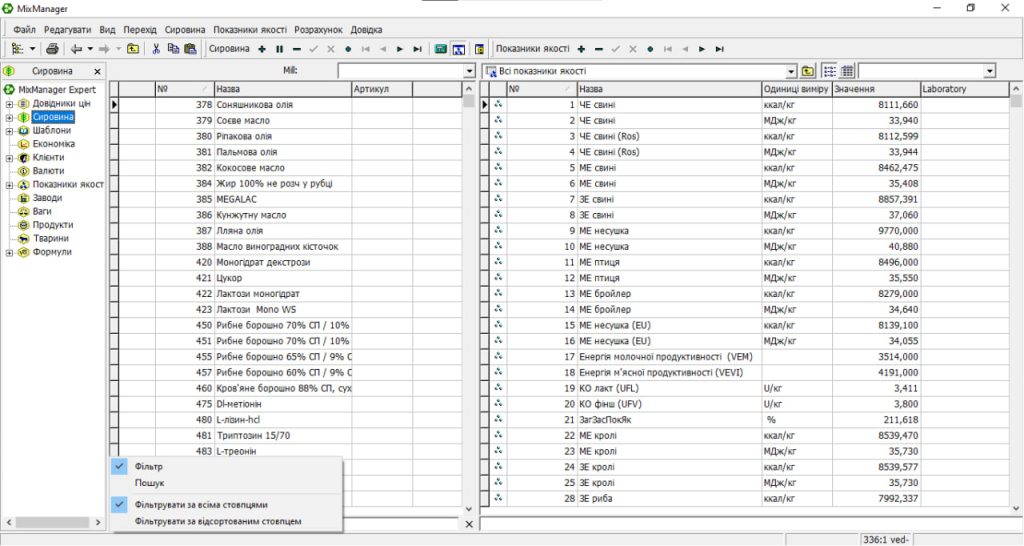The image size is (1024, 546).
Task: Close the Сировина panel tab
Action: pyautogui.click(x=97, y=71)
